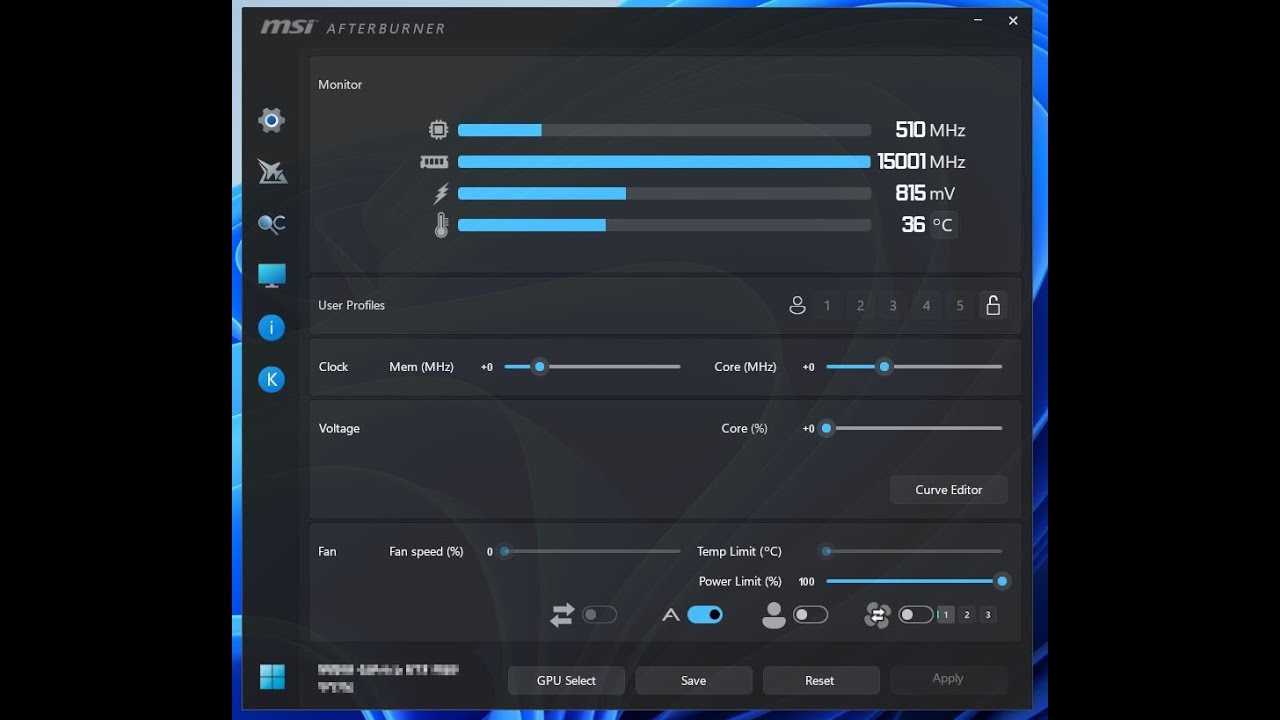Screen dimensions: 1280x720
Task: Click the Apply button
Action: click(948, 680)
